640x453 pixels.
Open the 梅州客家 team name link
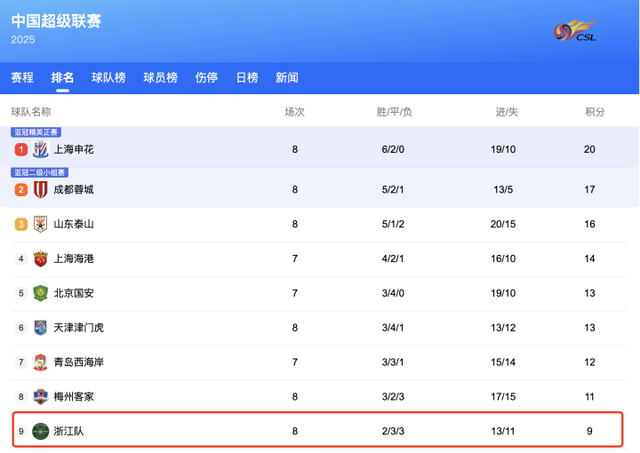click(74, 397)
